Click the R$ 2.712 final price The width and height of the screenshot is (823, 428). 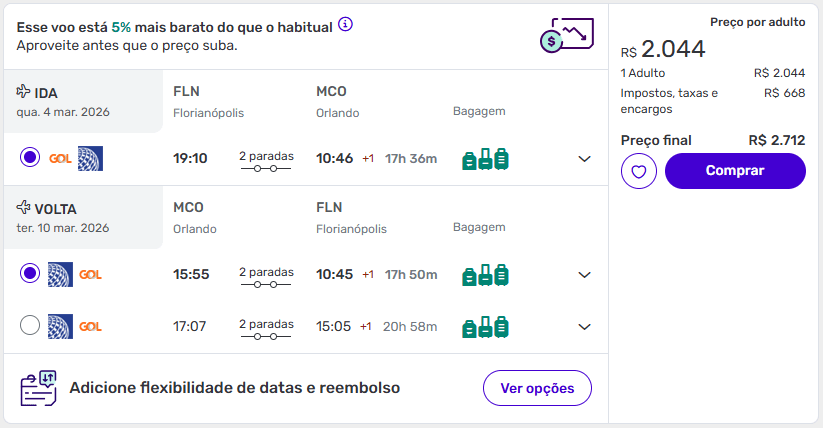tap(776, 140)
